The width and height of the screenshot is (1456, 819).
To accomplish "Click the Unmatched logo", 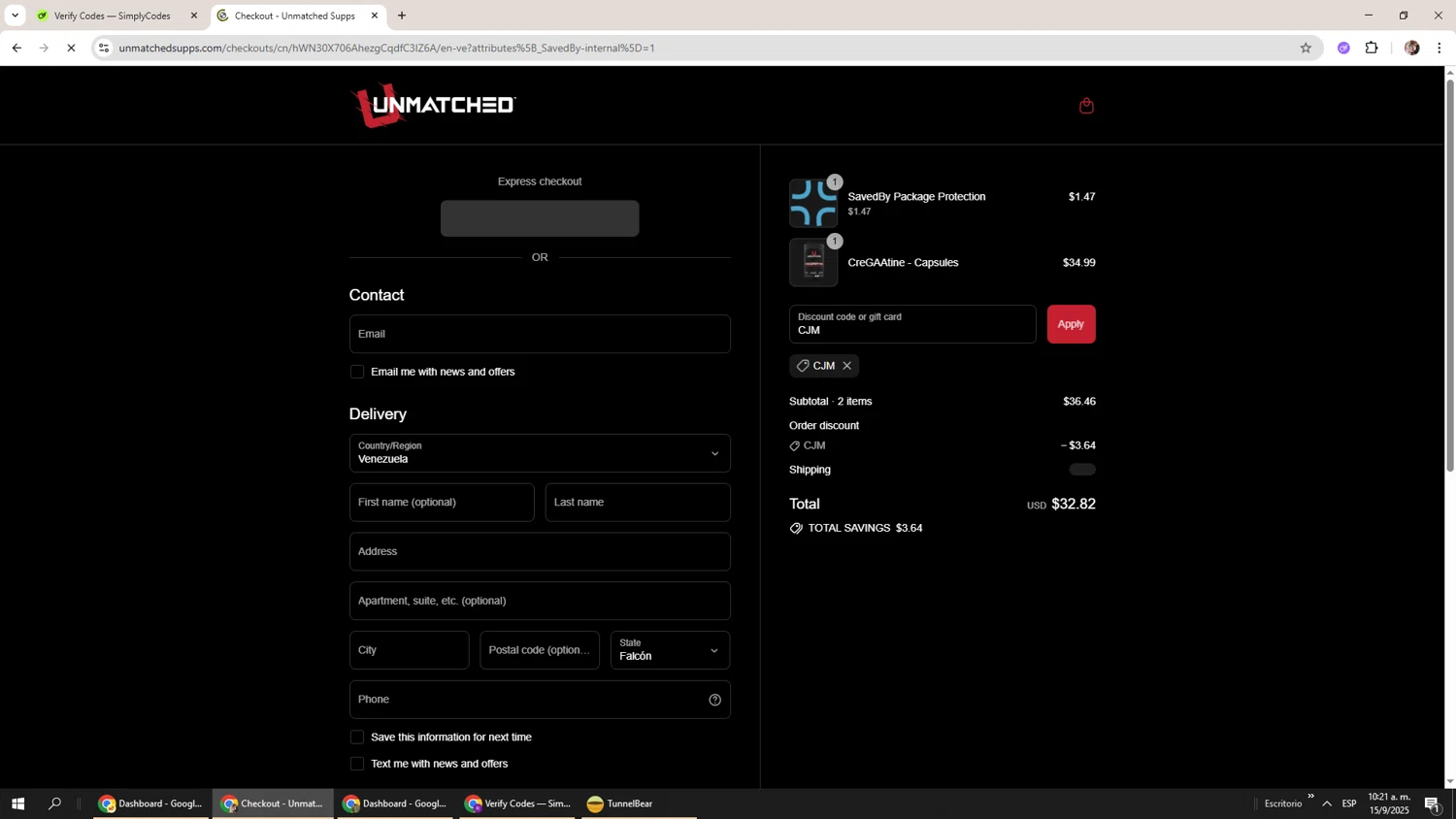I will 433,105.
